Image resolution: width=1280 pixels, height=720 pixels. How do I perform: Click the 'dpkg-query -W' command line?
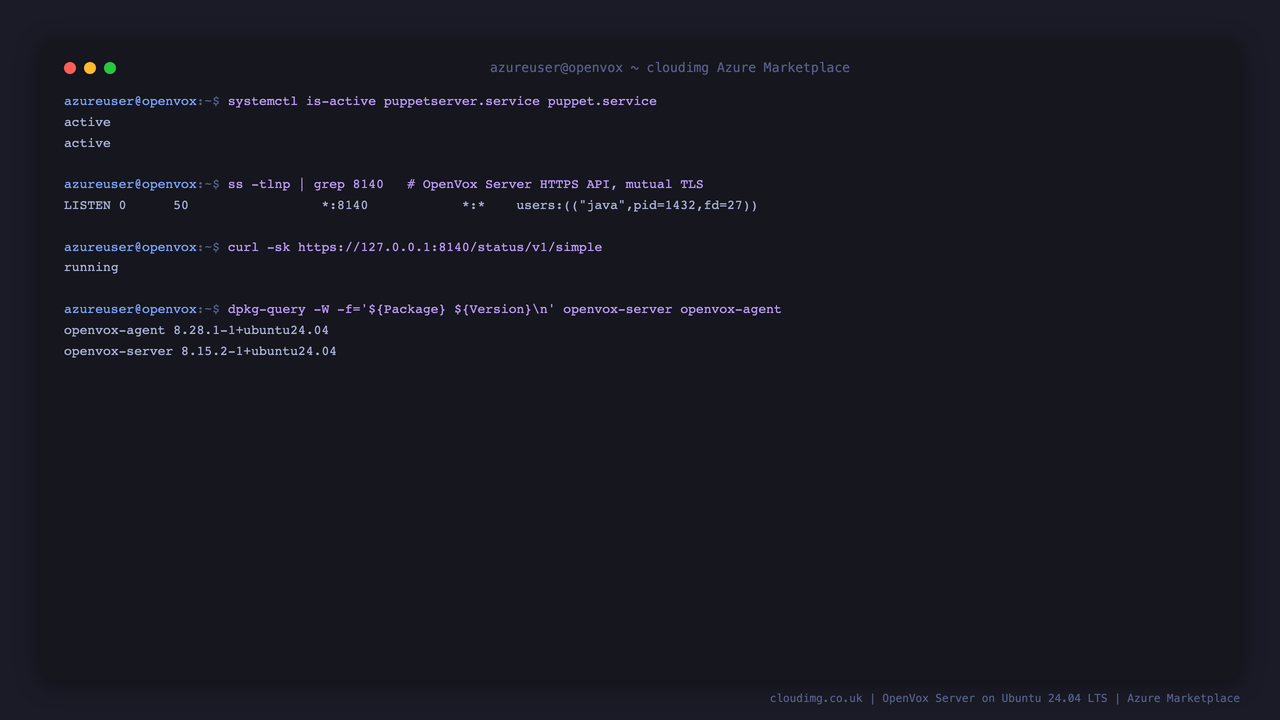(504, 309)
